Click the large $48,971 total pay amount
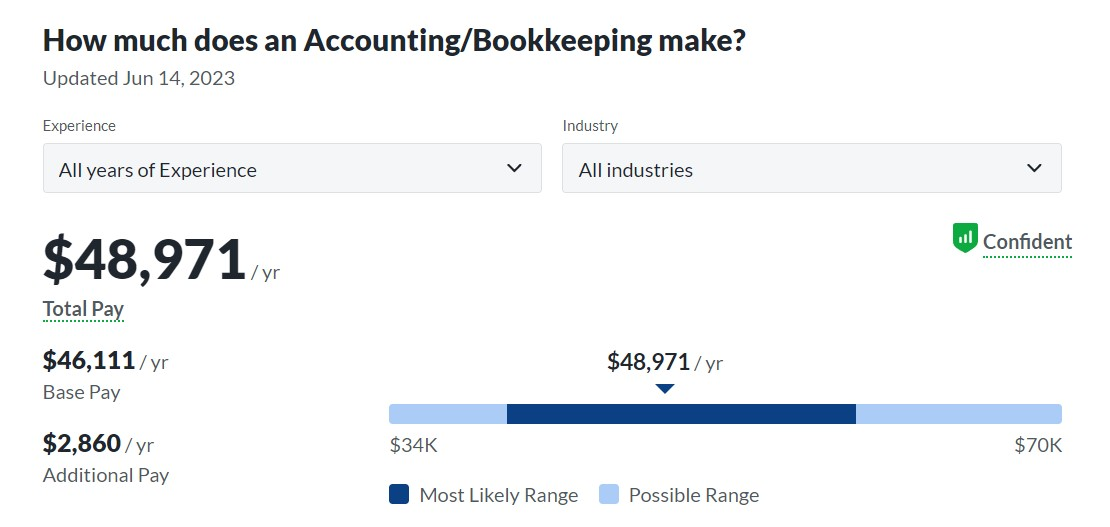The width and height of the screenshot is (1110, 527). click(x=144, y=260)
